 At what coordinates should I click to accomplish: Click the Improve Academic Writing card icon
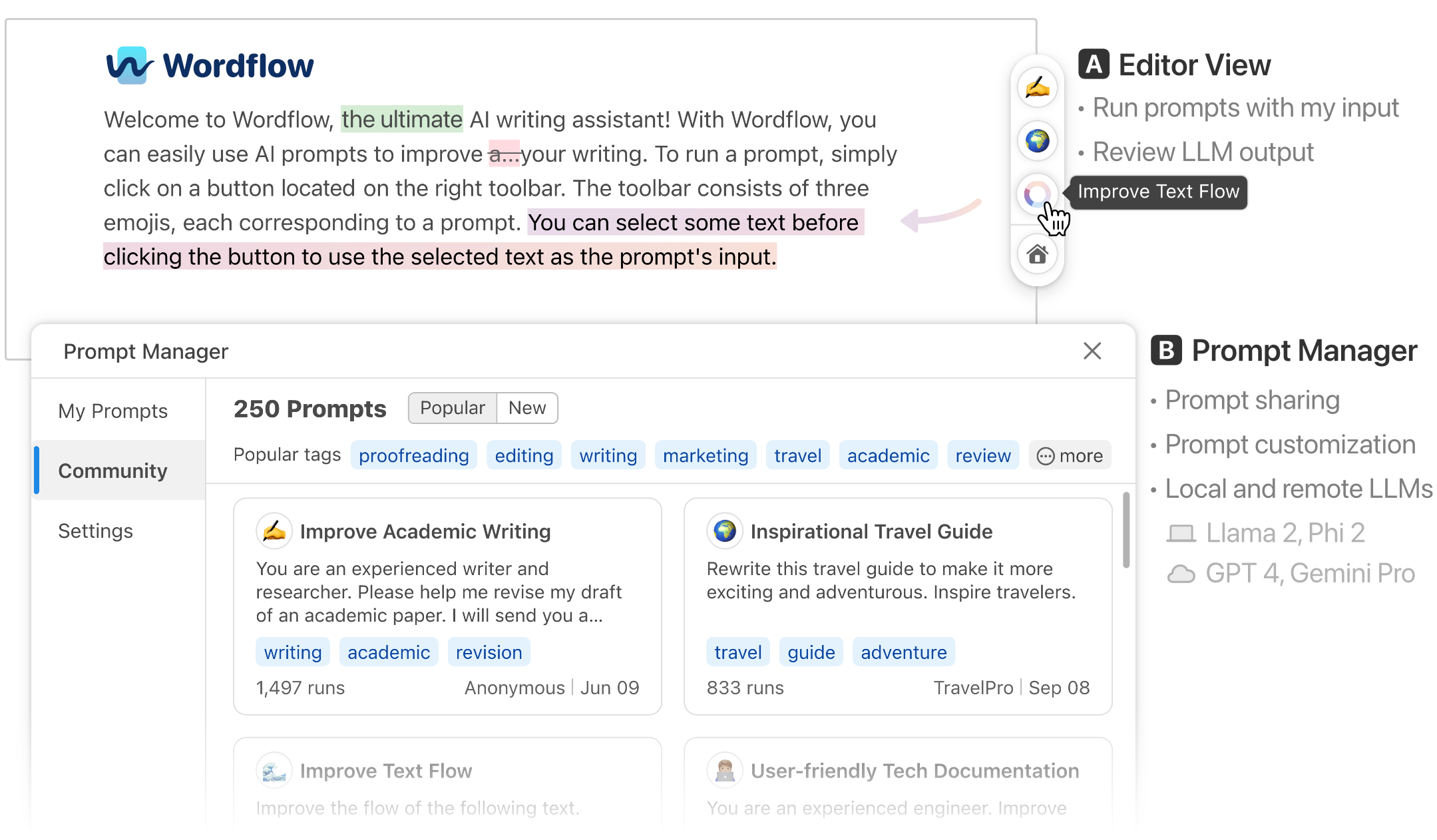point(274,530)
